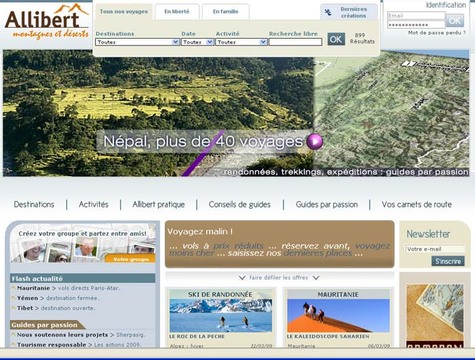Open the Activités menu

94,204
